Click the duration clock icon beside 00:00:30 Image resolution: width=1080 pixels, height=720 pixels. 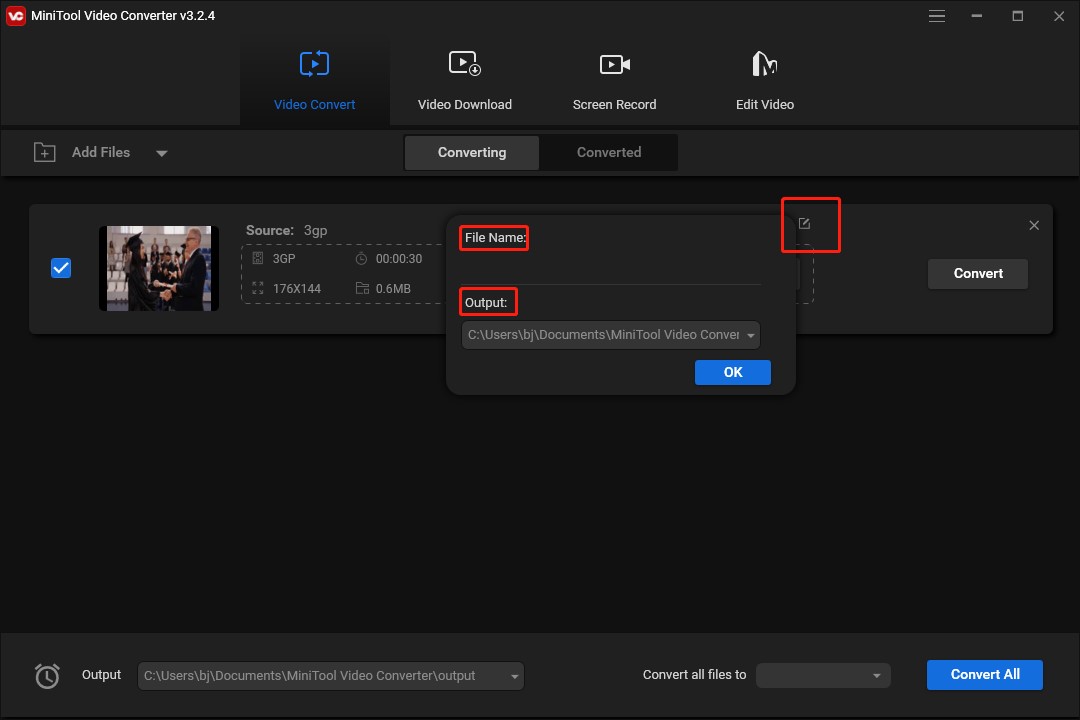tap(361, 258)
